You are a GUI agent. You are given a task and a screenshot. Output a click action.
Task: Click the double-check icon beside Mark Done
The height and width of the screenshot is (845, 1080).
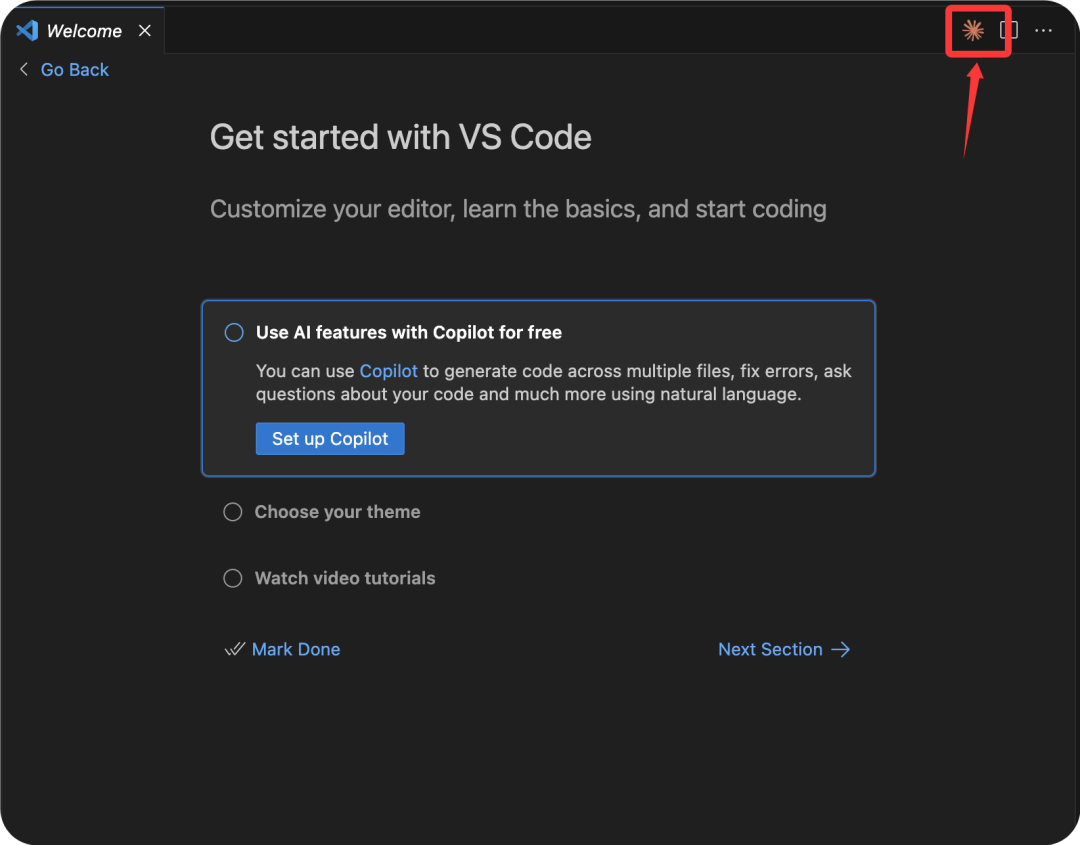click(235, 649)
